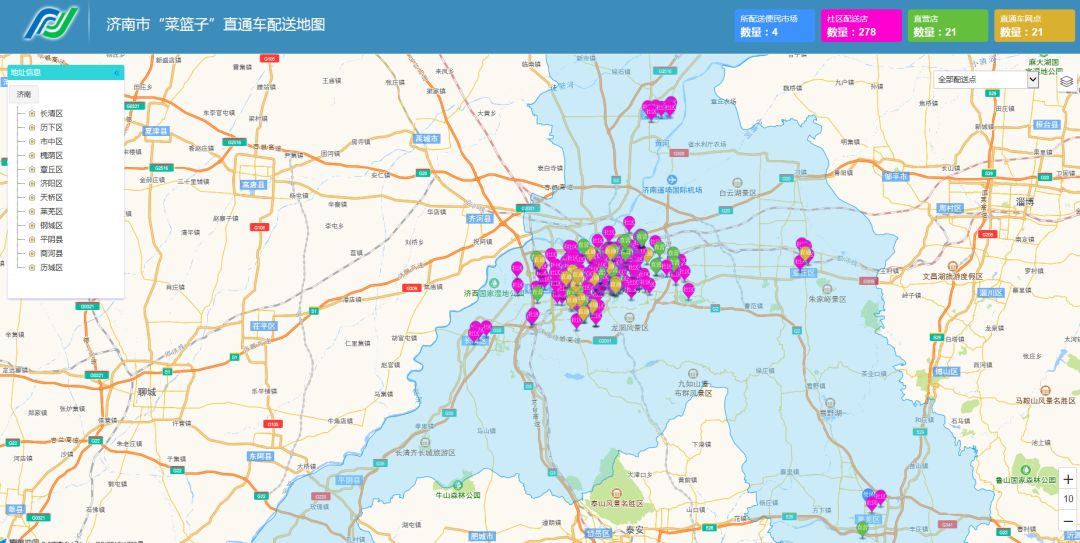Click the blue 所配送便民市场 count card
Image resolution: width=1080 pixels, height=543 pixels.
[x=775, y=25]
